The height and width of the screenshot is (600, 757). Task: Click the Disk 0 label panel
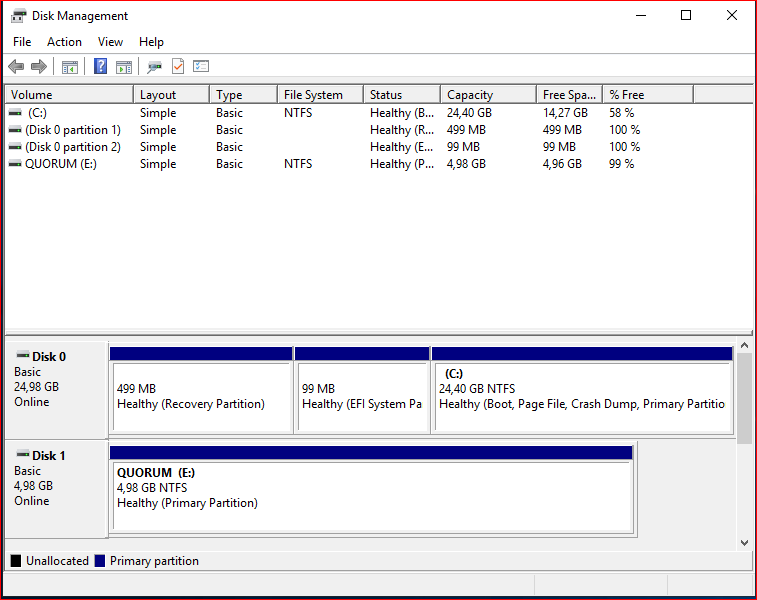[56, 390]
